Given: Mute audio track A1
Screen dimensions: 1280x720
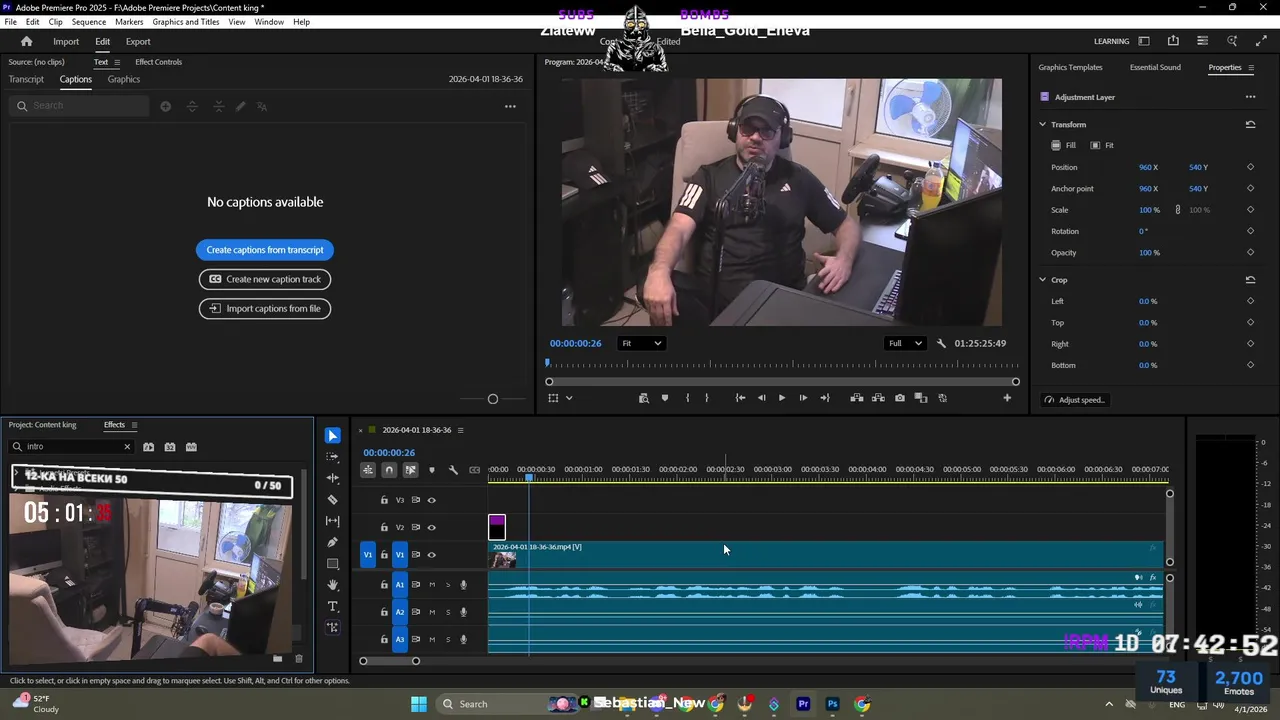Looking at the screenshot, I should click(x=432, y=585).
